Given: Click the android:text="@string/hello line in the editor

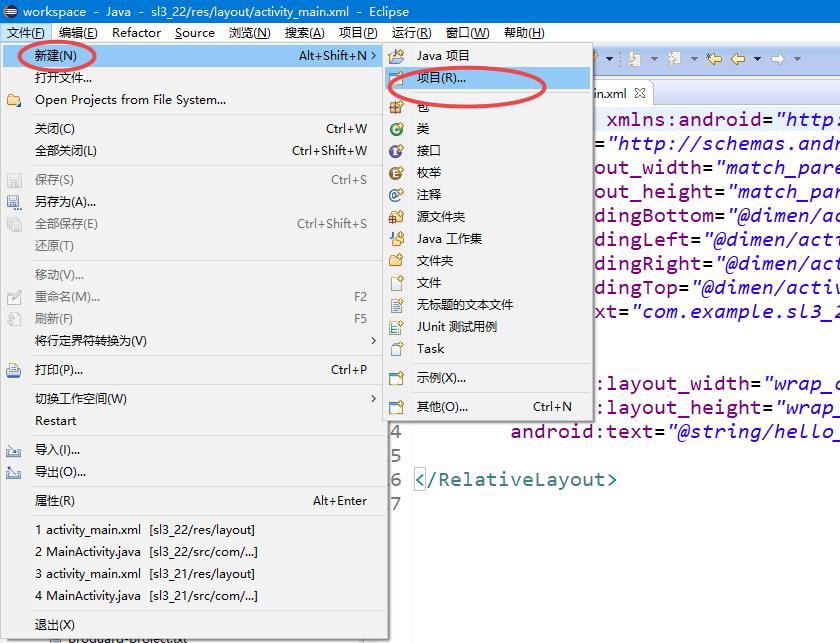Looking at the screenshot, I should pos(675,432).
